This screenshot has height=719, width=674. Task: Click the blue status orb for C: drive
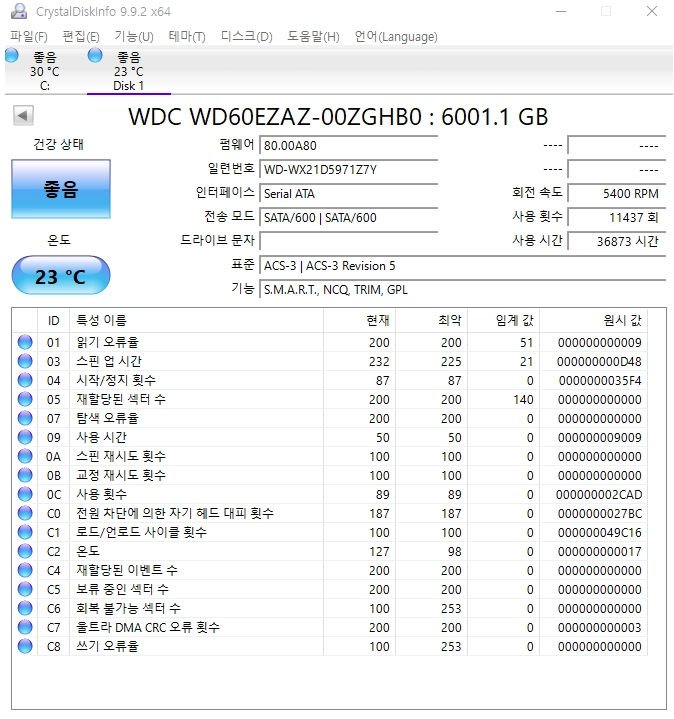(x=11, y=55)
